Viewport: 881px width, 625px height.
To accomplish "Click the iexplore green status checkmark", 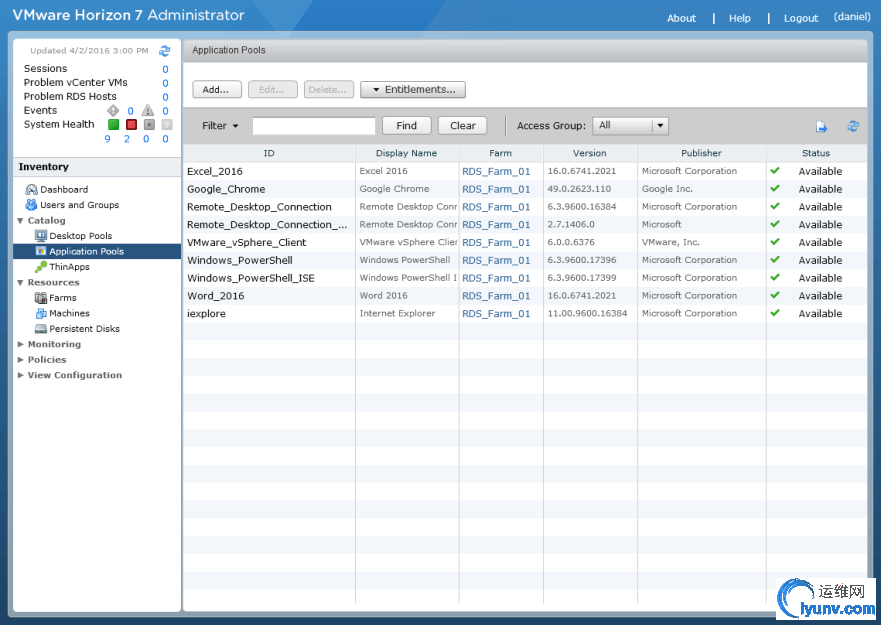I will (775, 312).
